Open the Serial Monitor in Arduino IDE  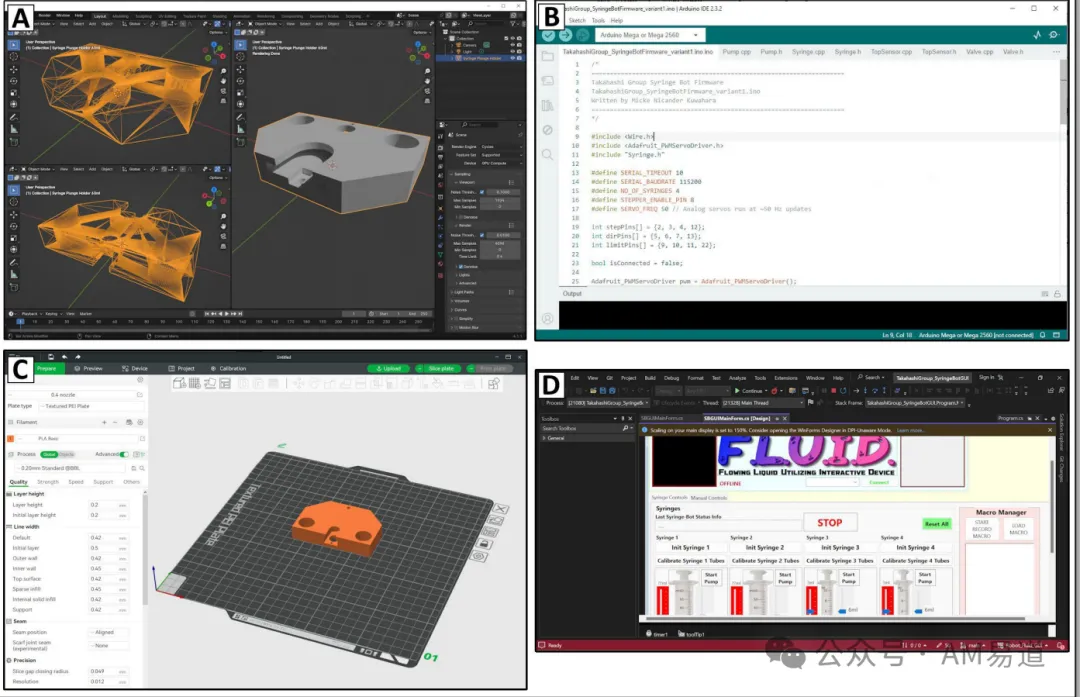coord(1054,35)
